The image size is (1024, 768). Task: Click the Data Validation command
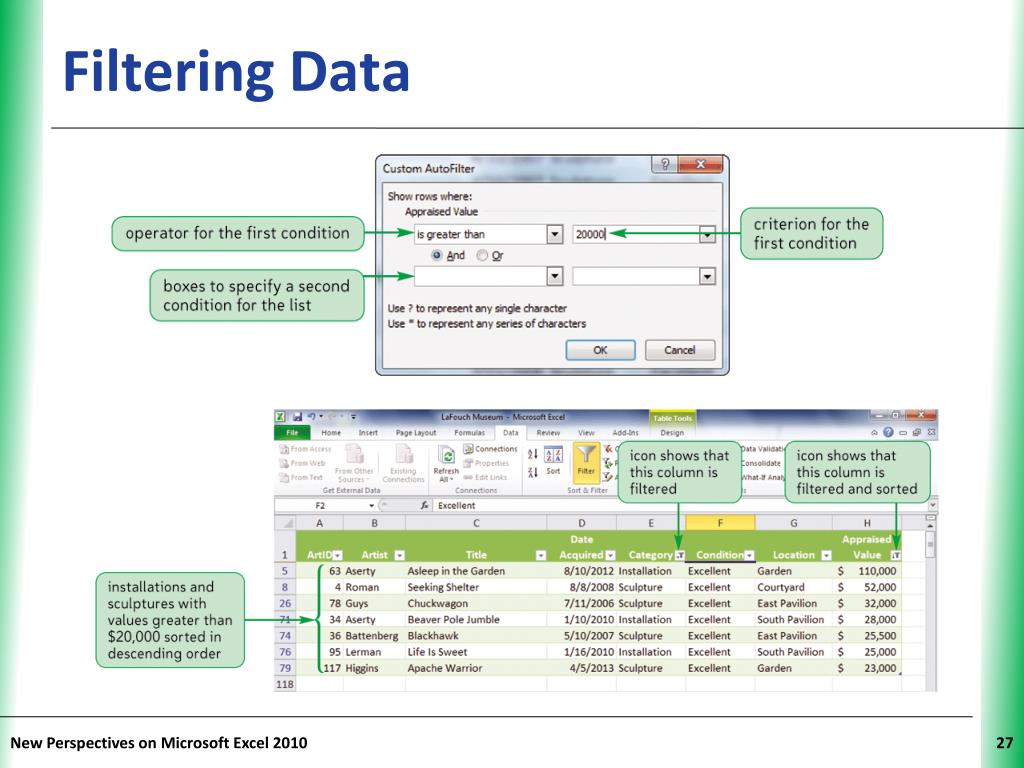[762, 449]
